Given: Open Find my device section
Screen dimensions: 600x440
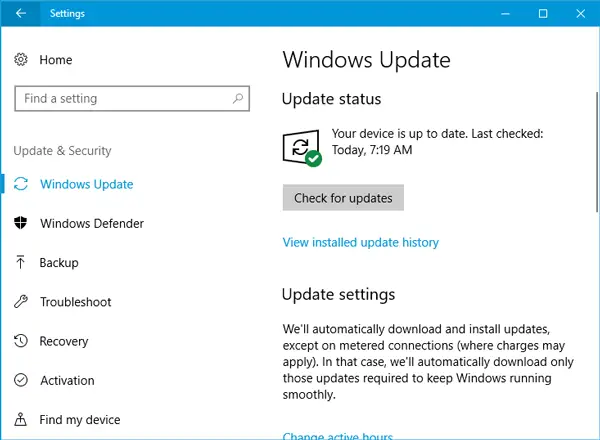Looking at the screenshot, I should 80,420.
